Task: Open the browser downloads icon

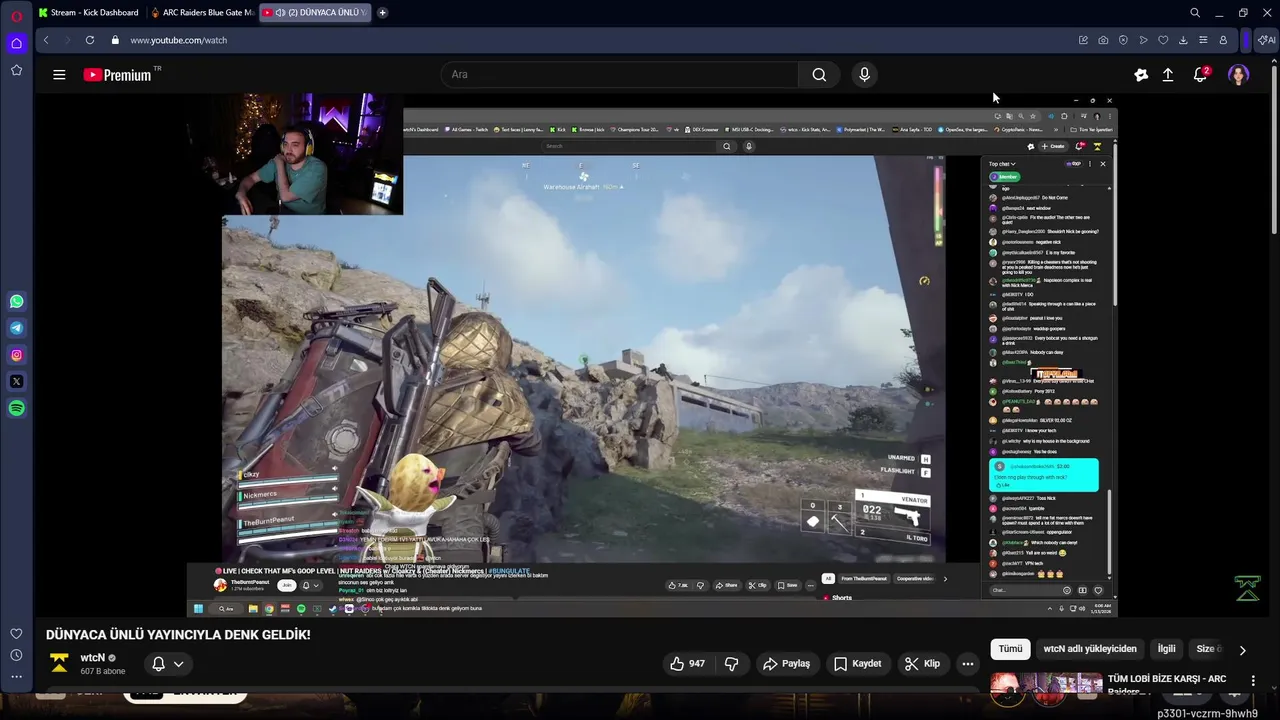Action: tap(1183, 40)
